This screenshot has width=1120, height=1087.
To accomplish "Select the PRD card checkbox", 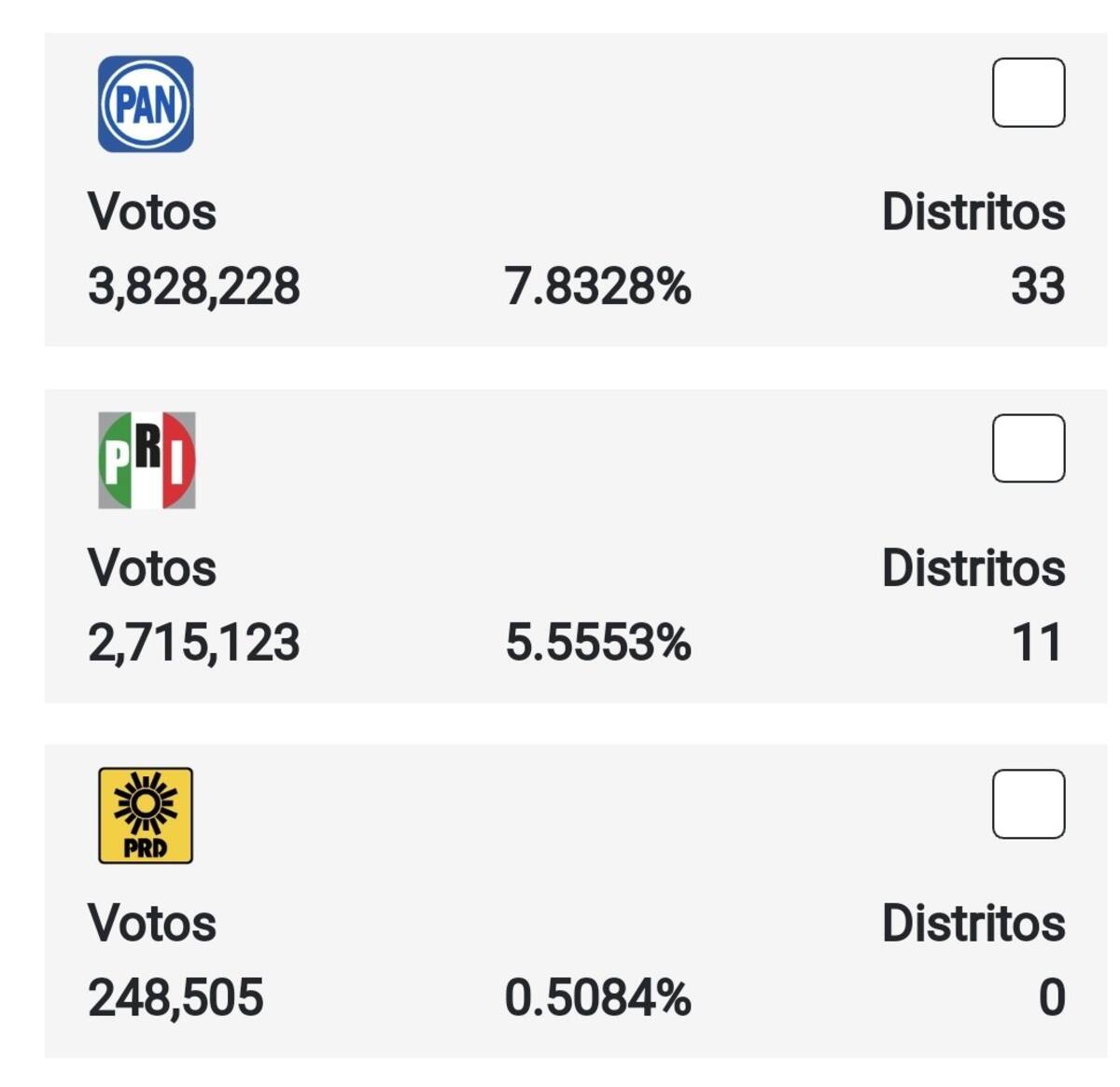I will (1029, 803).
